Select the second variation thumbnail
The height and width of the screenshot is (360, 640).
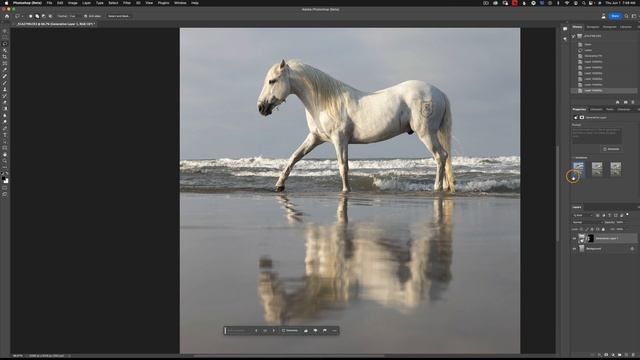[597, 169]
